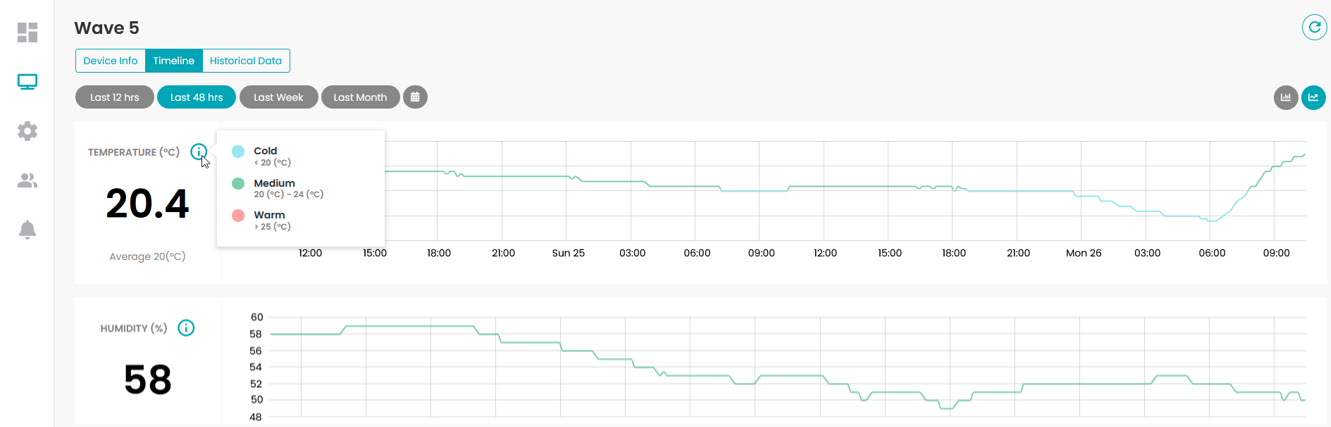The width and height of the screenshot is (1331, 427).
Task: Select the devices monitor icon in sidebar
Action: pyautogui.click(x=27, y=82)
